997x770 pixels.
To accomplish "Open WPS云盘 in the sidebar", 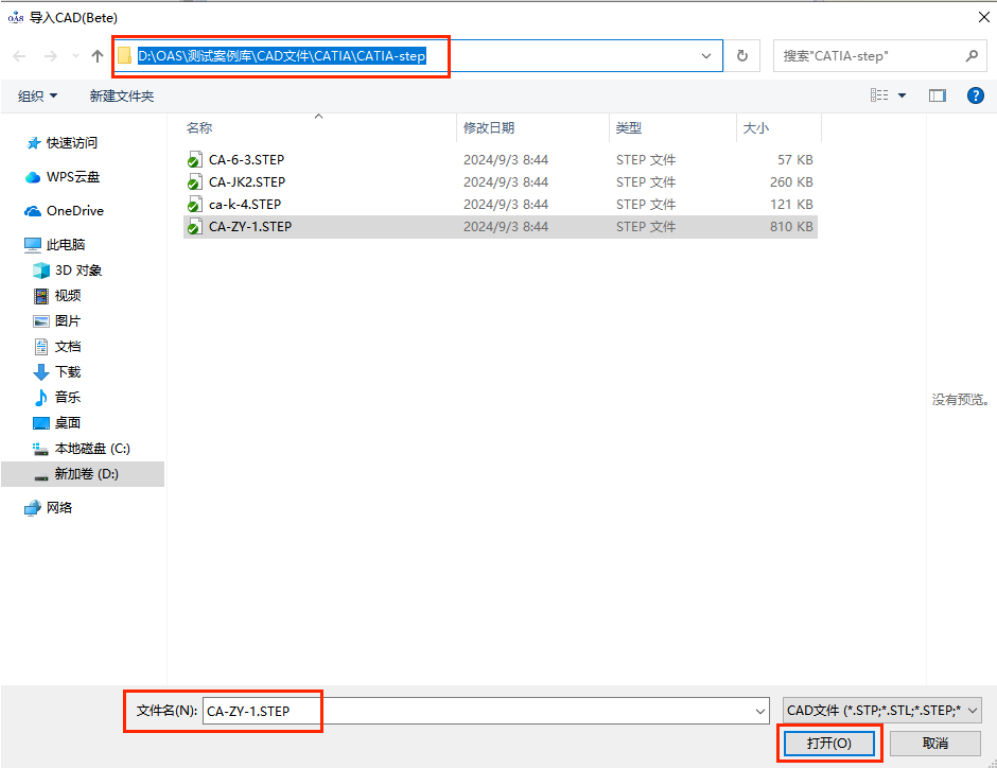I will (62, 177).
